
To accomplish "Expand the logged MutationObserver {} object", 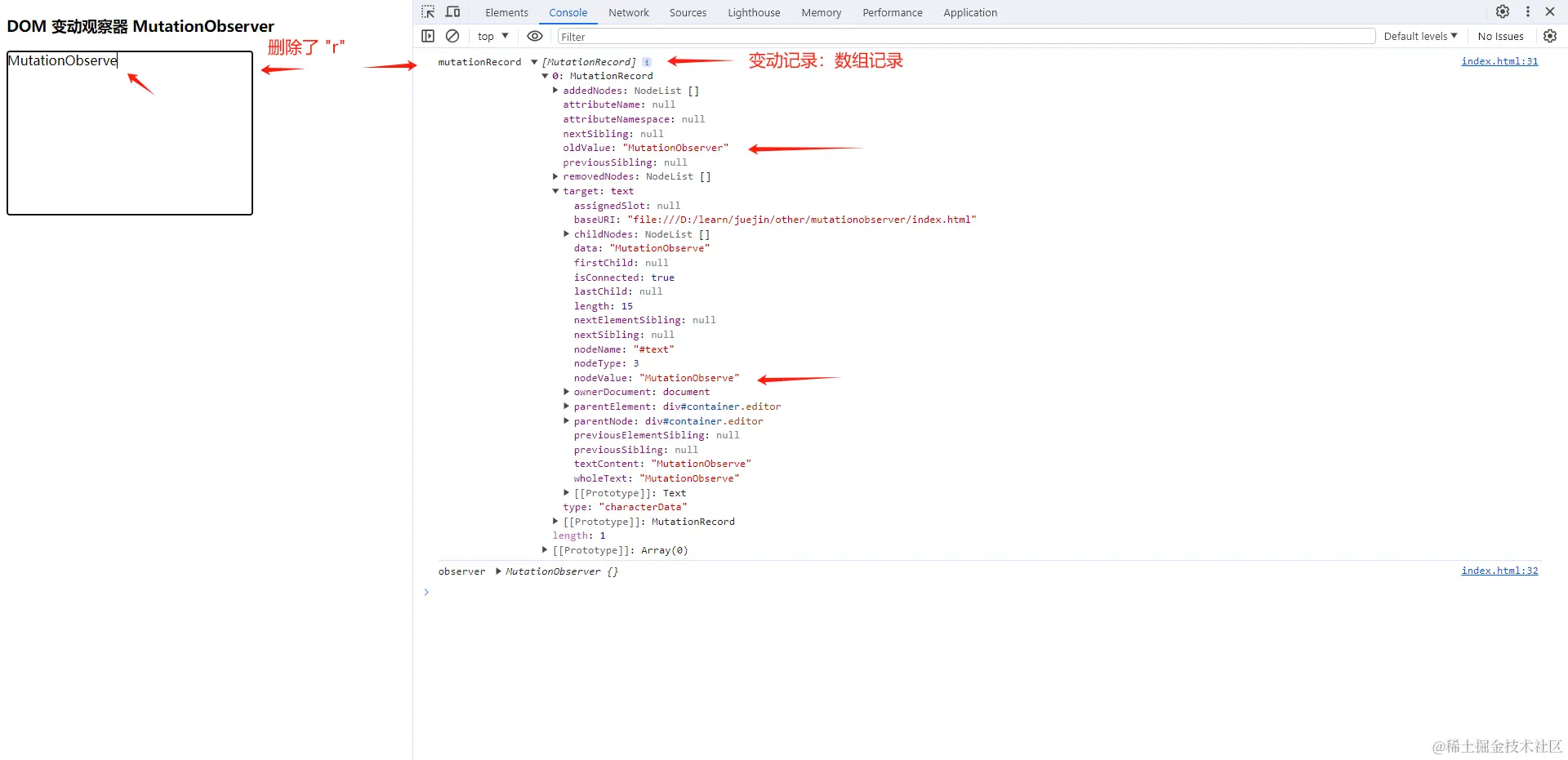I will pos(498,571).
